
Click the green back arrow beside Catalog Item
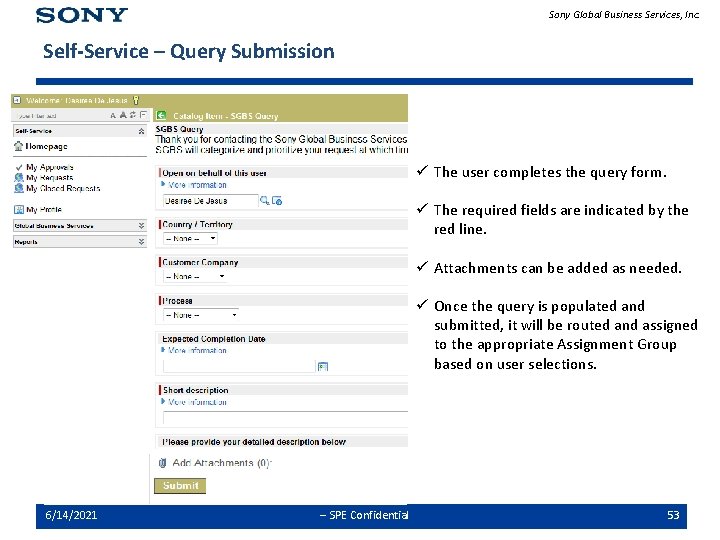coord(161,115)
